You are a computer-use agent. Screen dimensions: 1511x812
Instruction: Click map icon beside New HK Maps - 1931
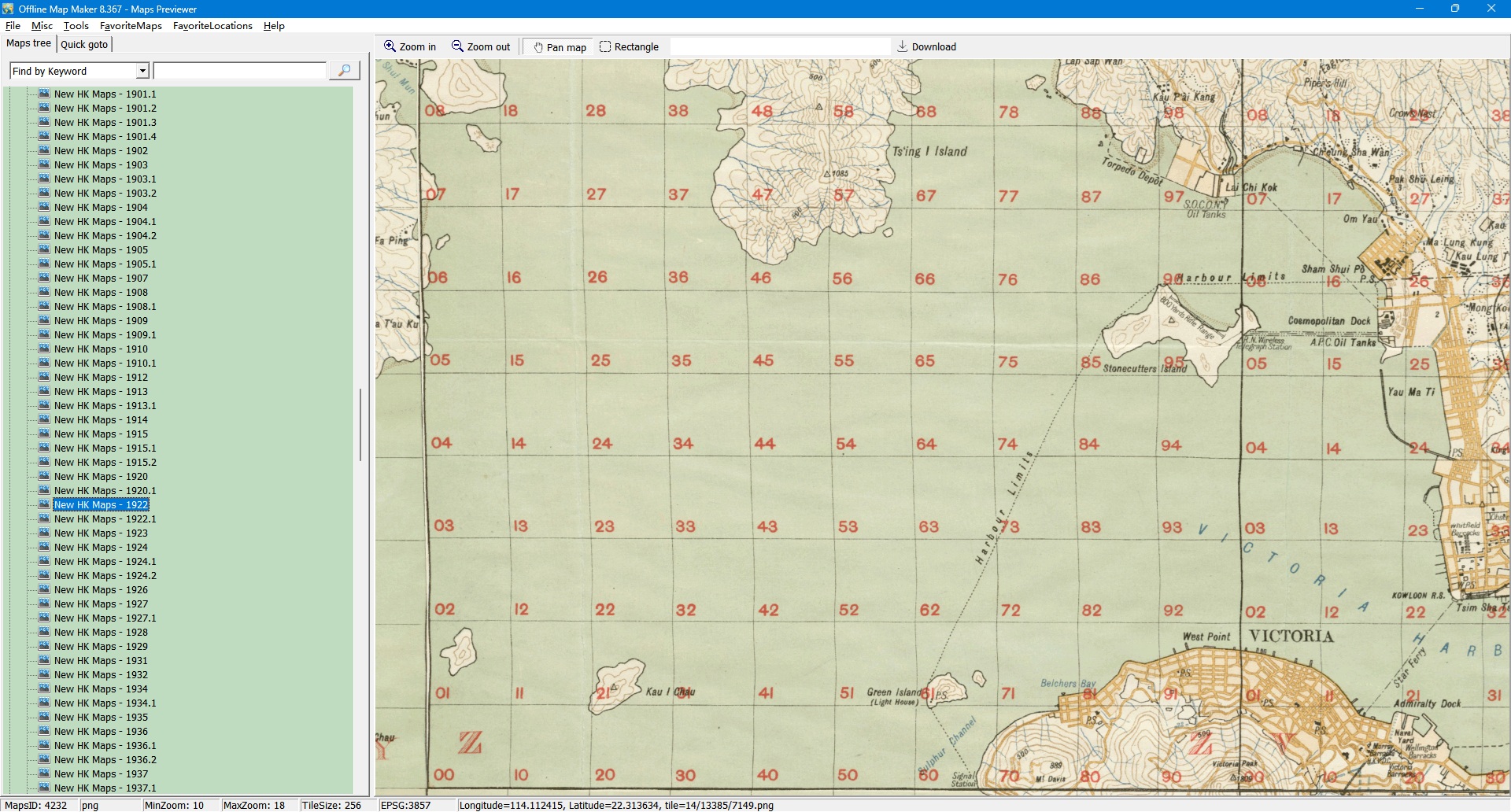(44, 660)
